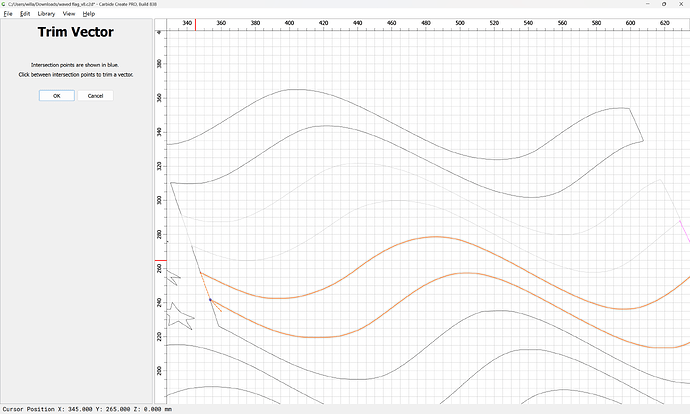This screenshot has height=414, width=690.
Task: Trim the short orange stub below the blue point
Action: pyautogui.click(x=216, y=305)
